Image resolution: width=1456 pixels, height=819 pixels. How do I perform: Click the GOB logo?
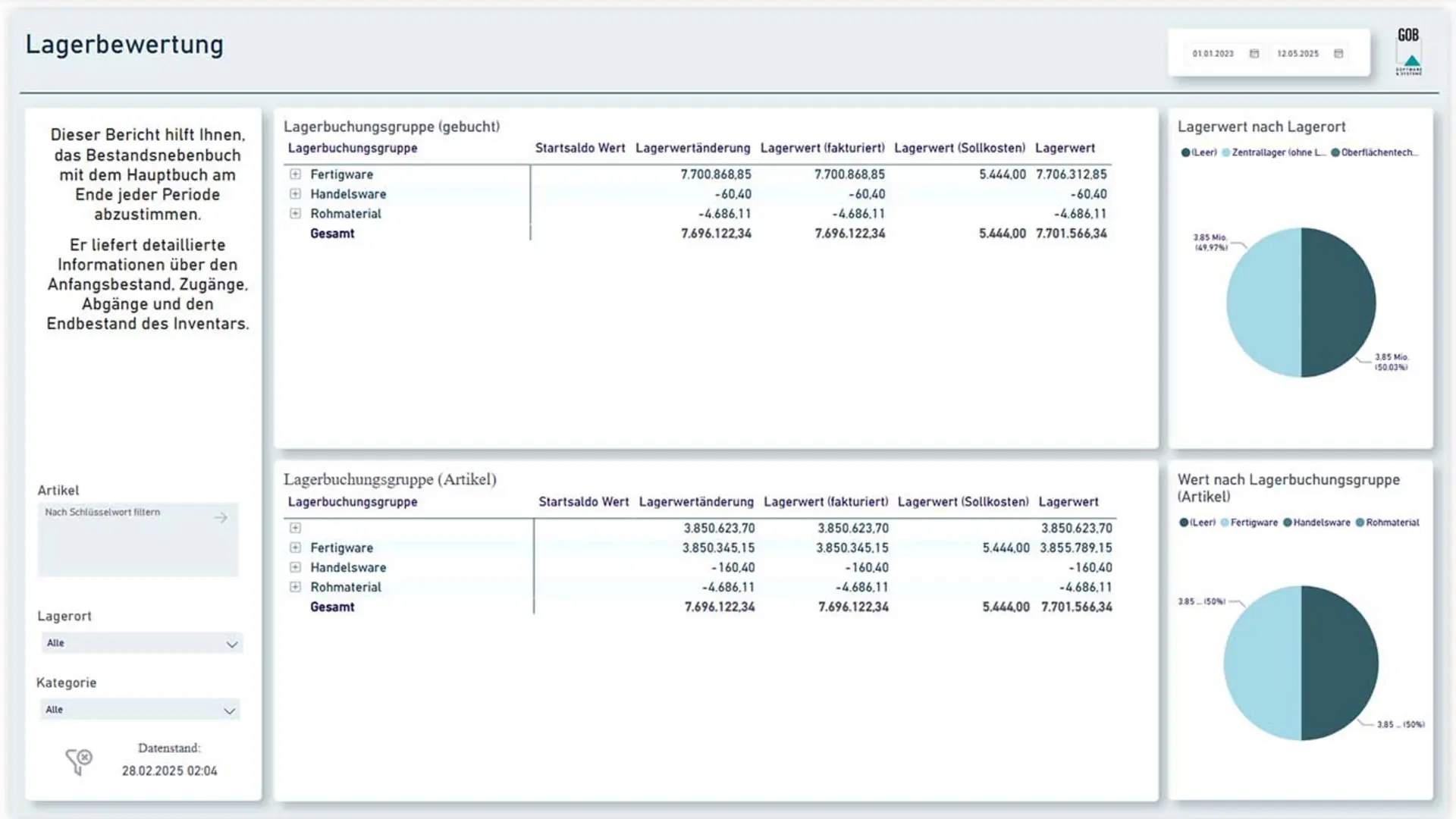coord(1409,52)
